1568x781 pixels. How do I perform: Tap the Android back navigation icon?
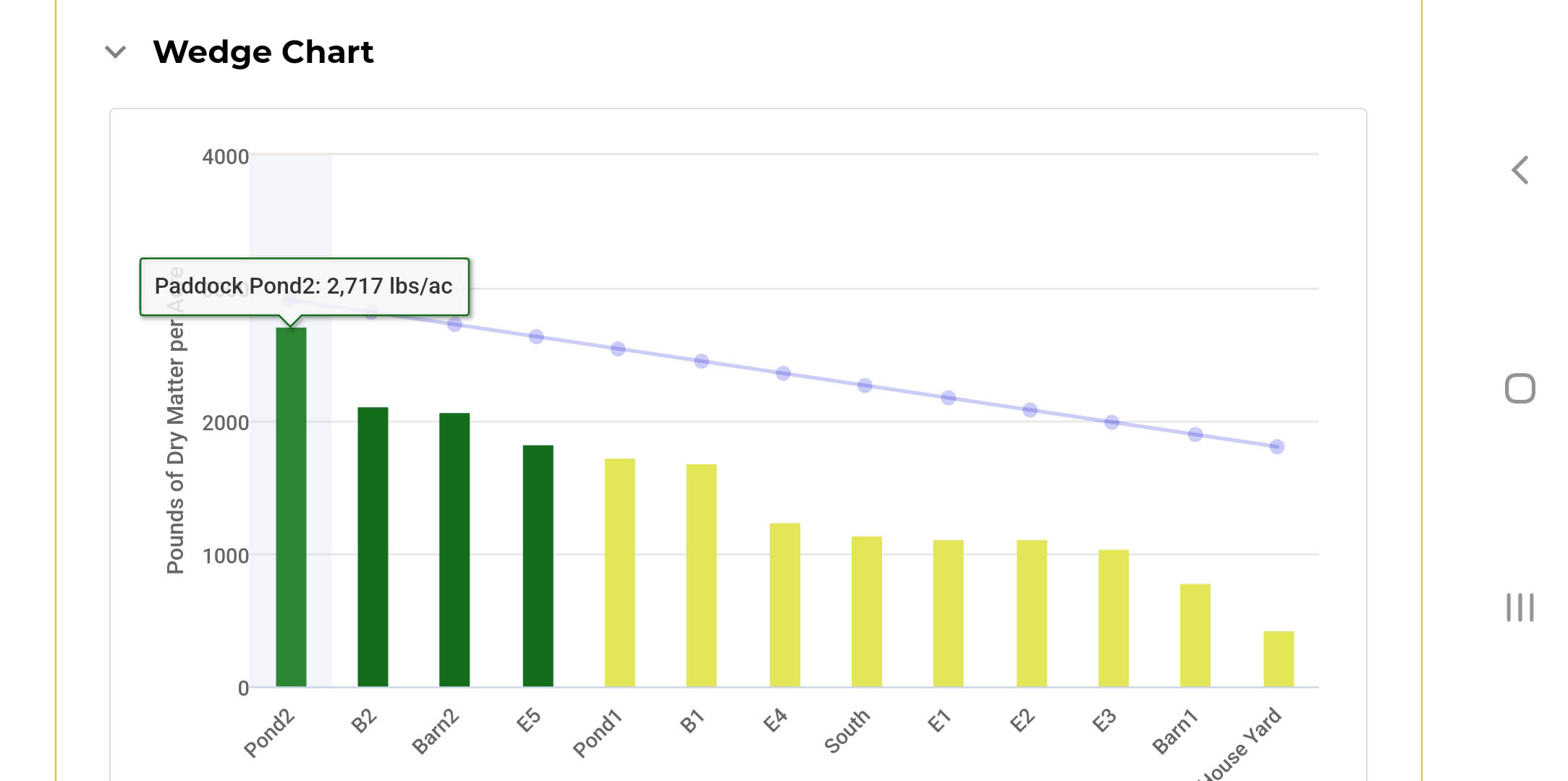[x=1520, y=171]
